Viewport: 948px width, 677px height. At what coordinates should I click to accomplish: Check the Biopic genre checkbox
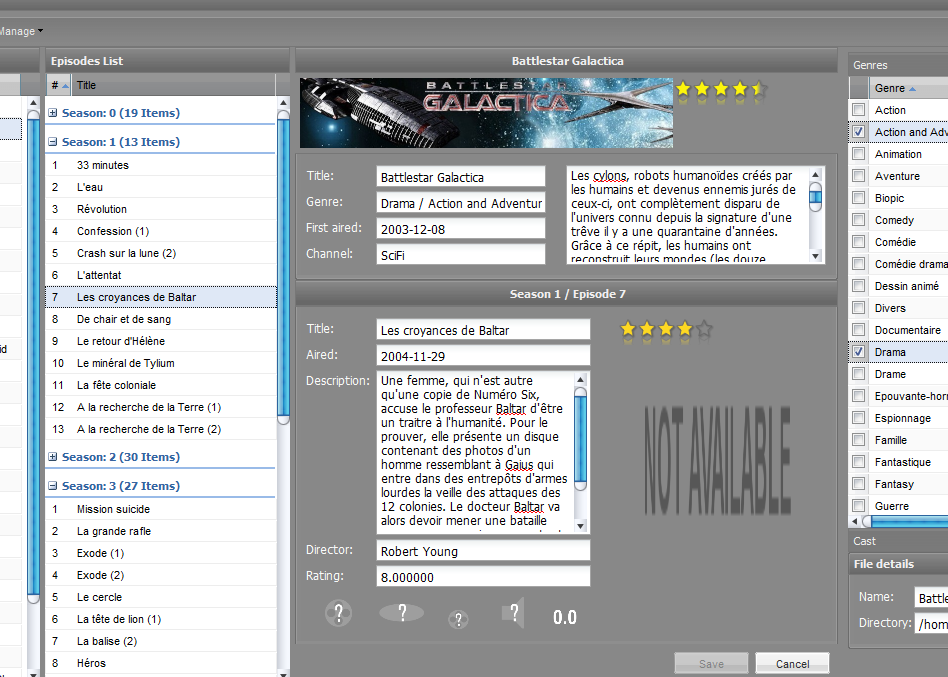(859, 198)
